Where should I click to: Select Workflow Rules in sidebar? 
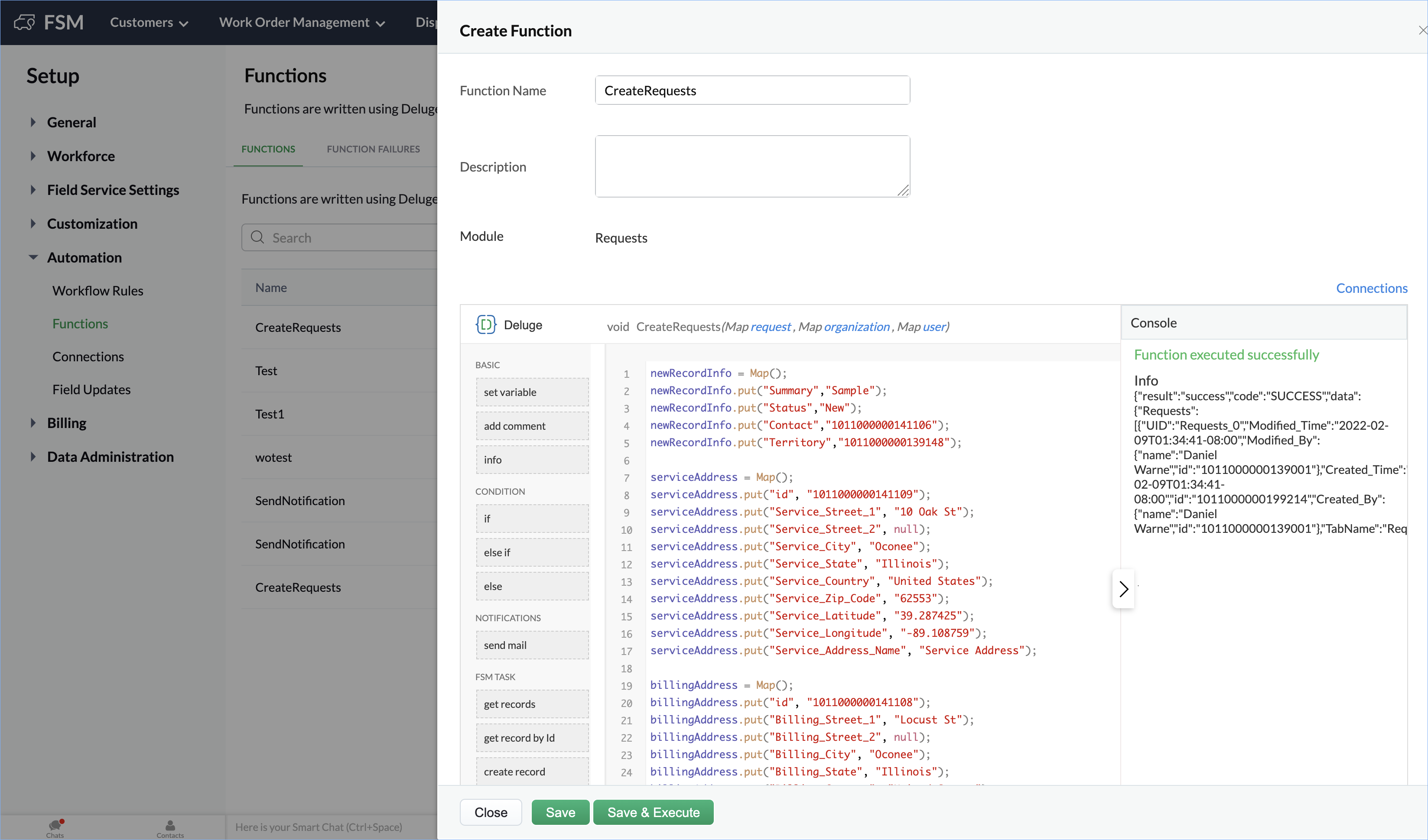click(x=98, y=291)
